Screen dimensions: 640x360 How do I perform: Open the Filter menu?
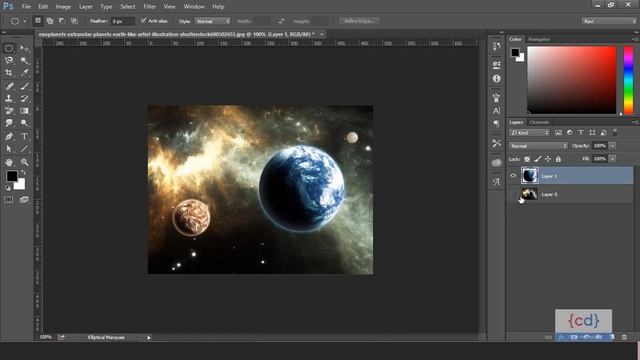click(149, 7)
